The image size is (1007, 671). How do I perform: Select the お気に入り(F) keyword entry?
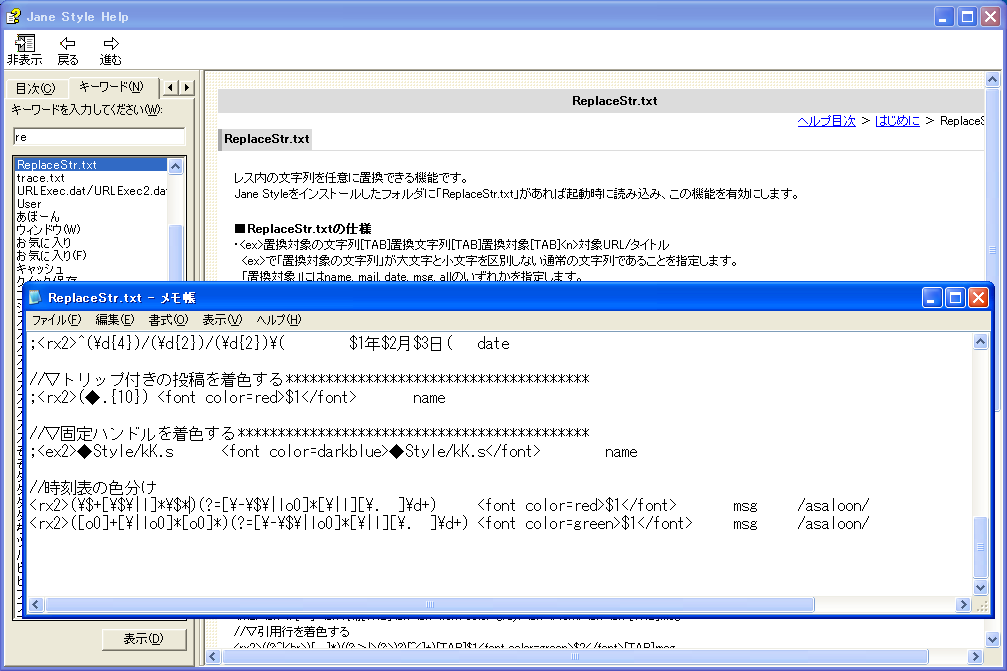(x=51, y=255)
